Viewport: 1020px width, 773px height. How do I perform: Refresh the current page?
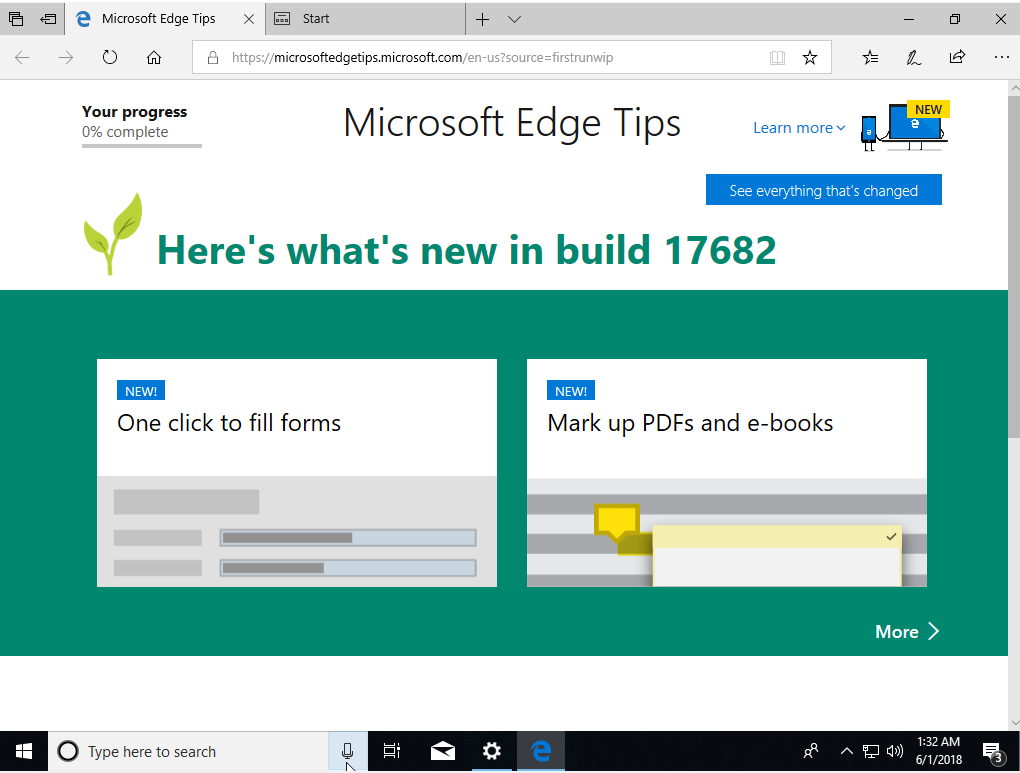click(110, 57)
